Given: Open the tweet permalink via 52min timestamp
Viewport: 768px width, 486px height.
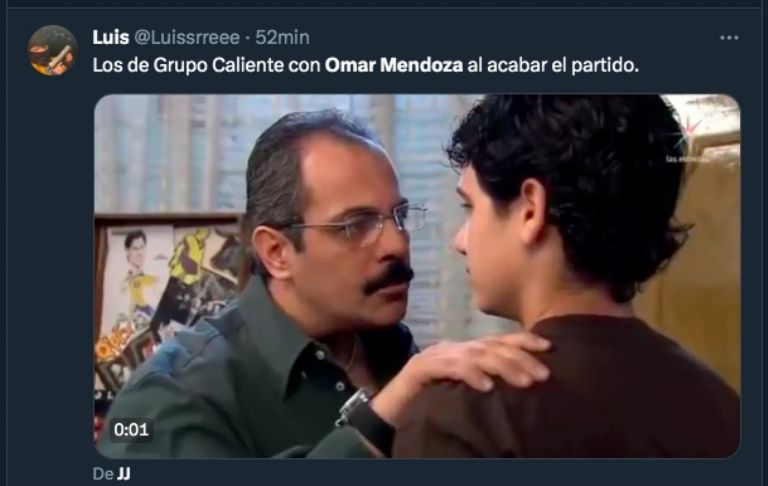Looking at the screenshot, I should coord(283,37).
